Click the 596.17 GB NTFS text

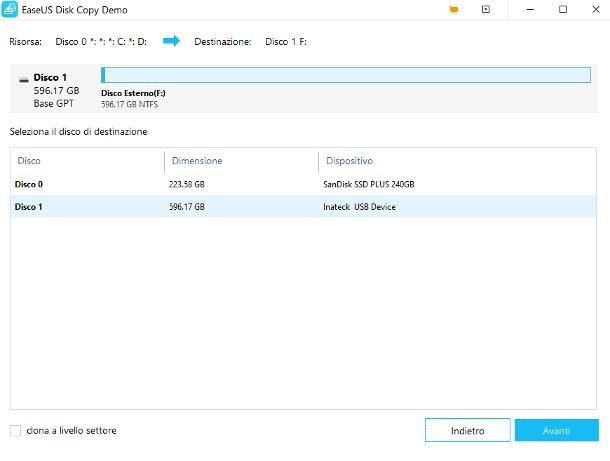pos(130,104)
